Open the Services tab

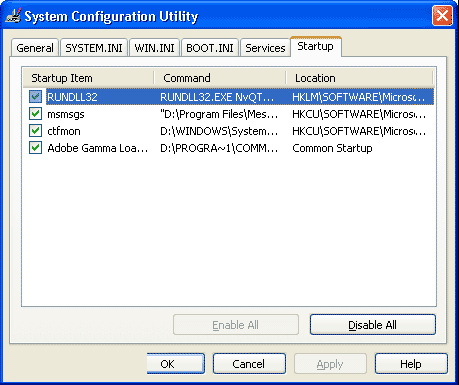[x=265, y=48]
